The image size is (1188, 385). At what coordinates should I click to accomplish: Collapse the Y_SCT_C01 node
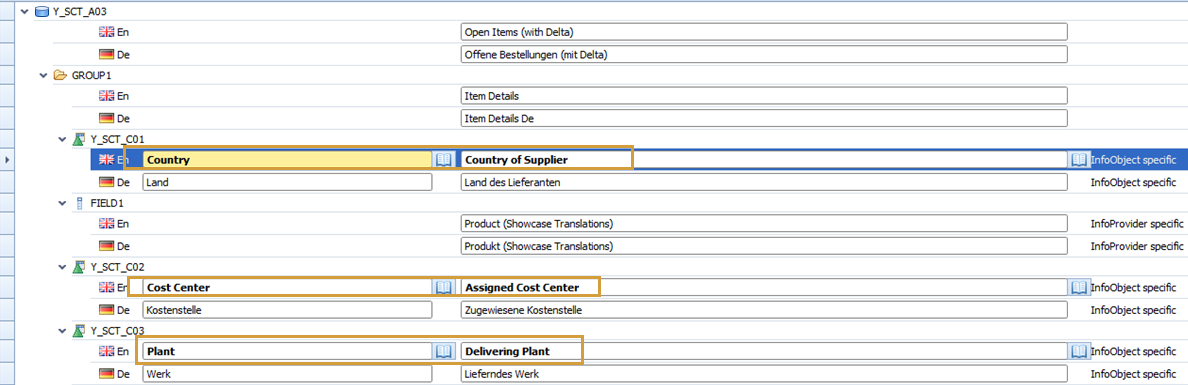(x=61, y=139)
